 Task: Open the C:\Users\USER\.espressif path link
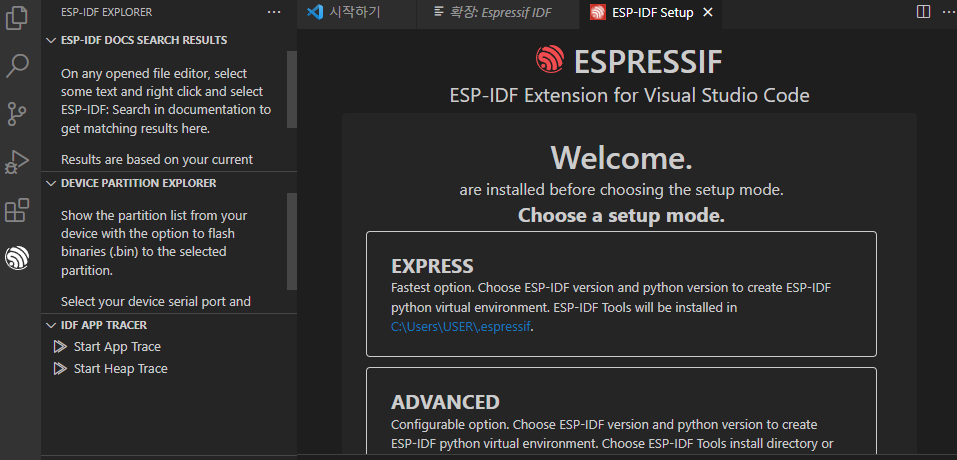tap(461, 326)
